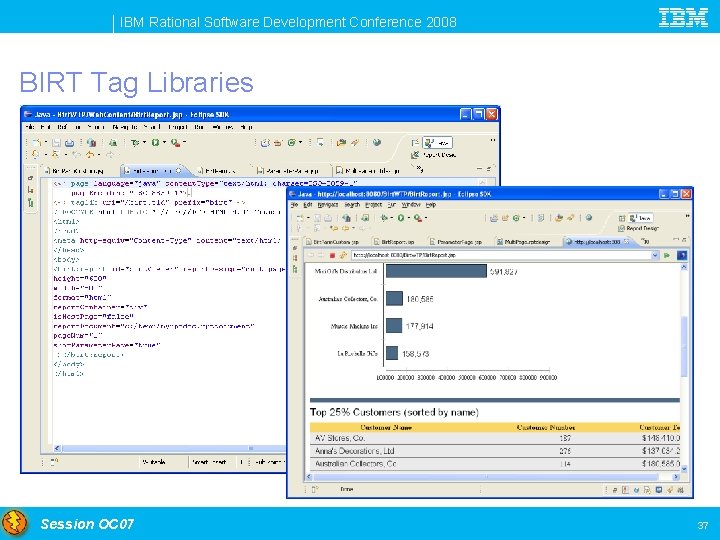This screenshot has height=540, width=720.
Task: Click the New file icon in the front window toolbar
Action: tap(300, 218)
